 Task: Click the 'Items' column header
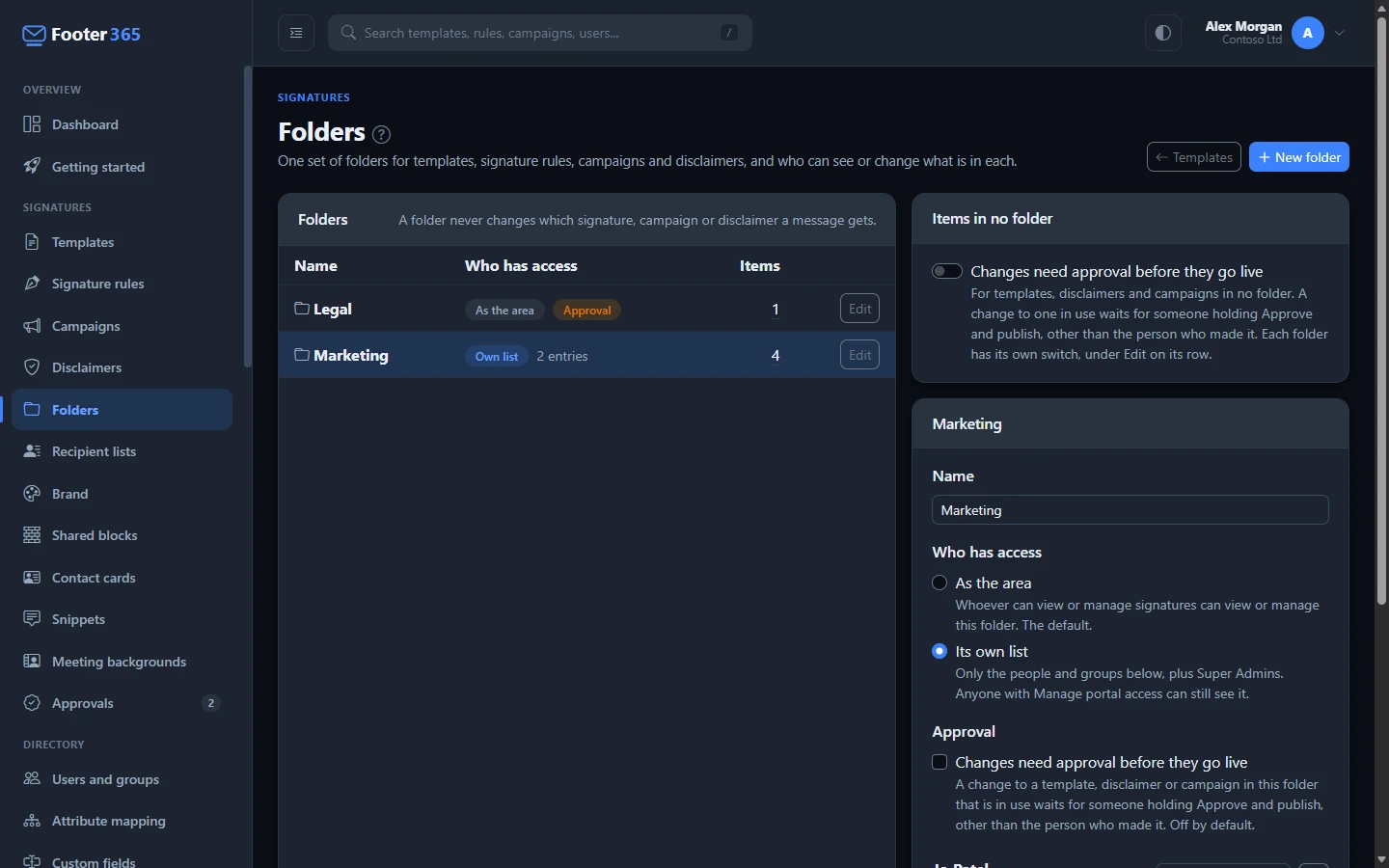(760, 266)
